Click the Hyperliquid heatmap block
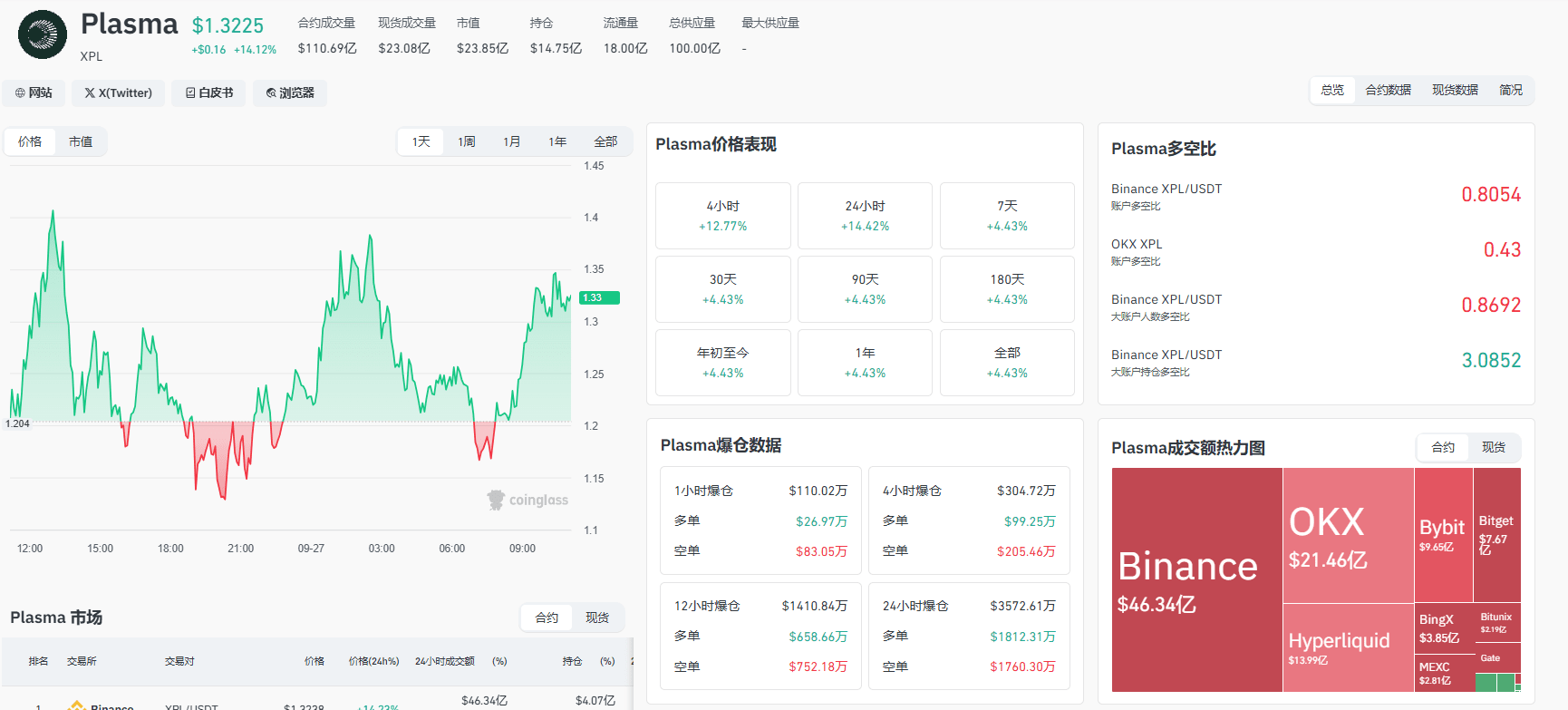 pos(1349,648)
